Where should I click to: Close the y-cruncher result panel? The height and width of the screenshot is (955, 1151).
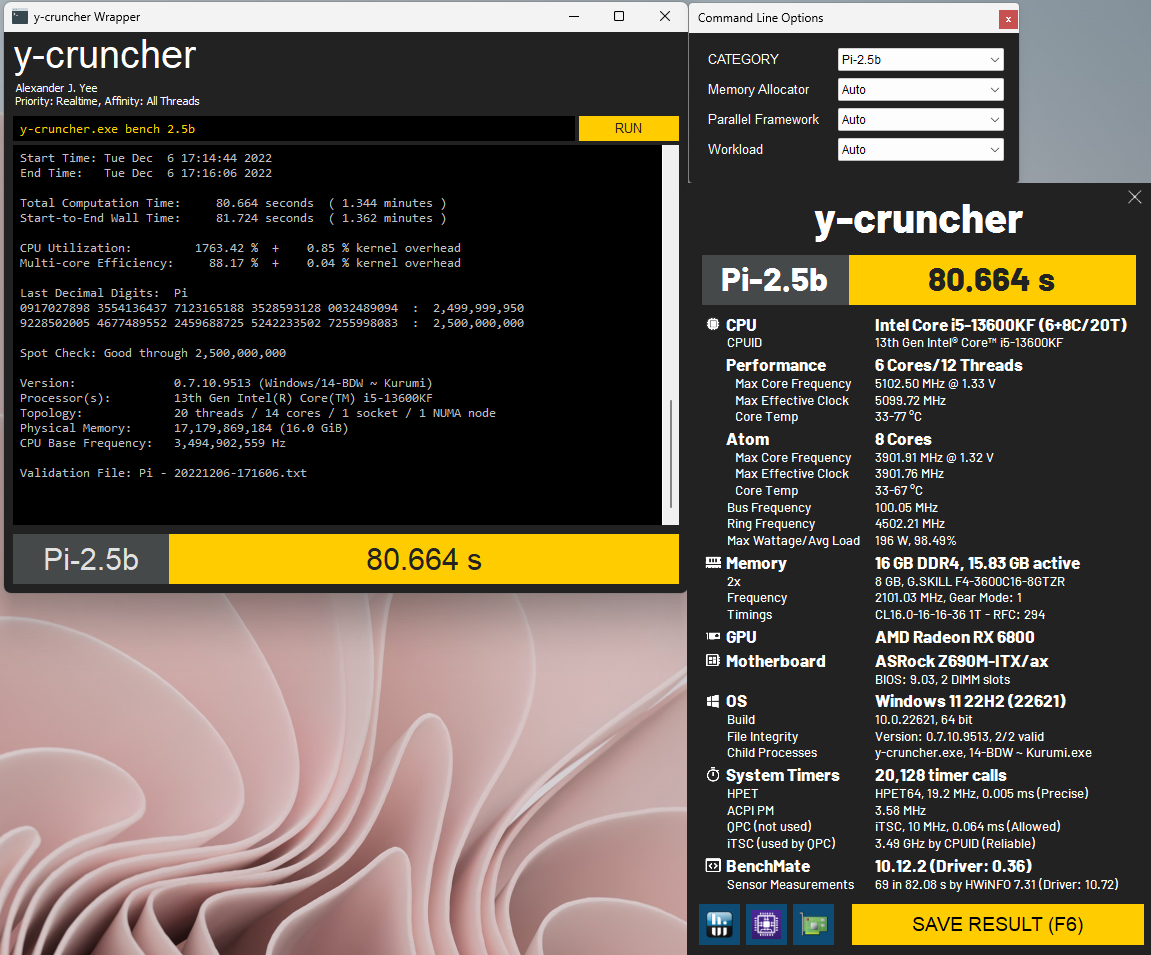1135,197
